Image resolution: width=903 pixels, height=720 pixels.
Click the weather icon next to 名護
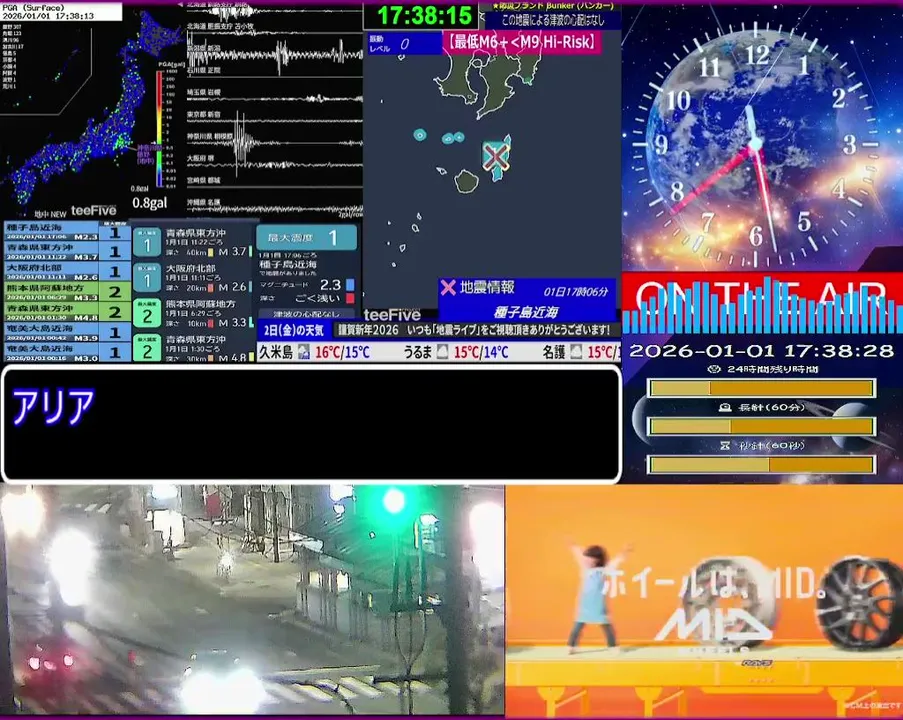(x=576, y=352)
